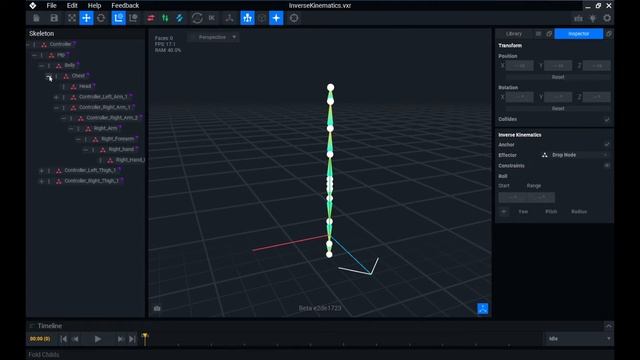Save the project with the floppy disk icon
This screenshot has height=360, width=640.
(54, 18)
